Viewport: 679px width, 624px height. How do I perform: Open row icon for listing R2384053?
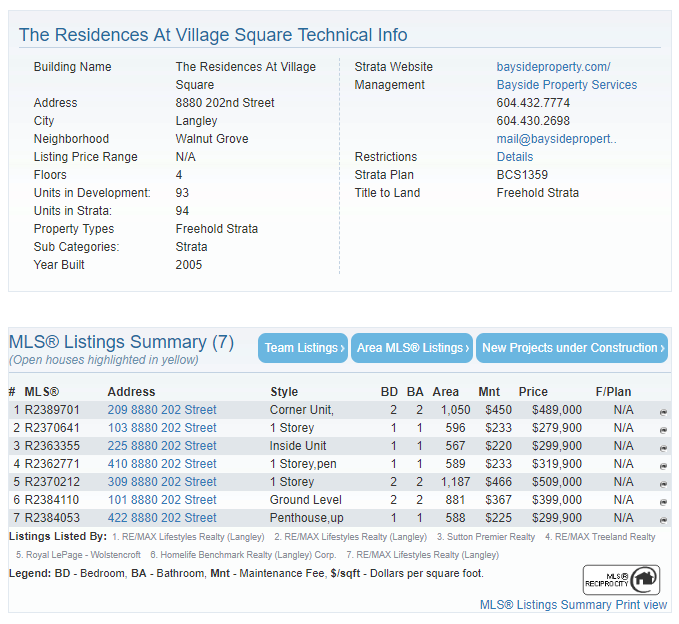[x=663, y=520]
